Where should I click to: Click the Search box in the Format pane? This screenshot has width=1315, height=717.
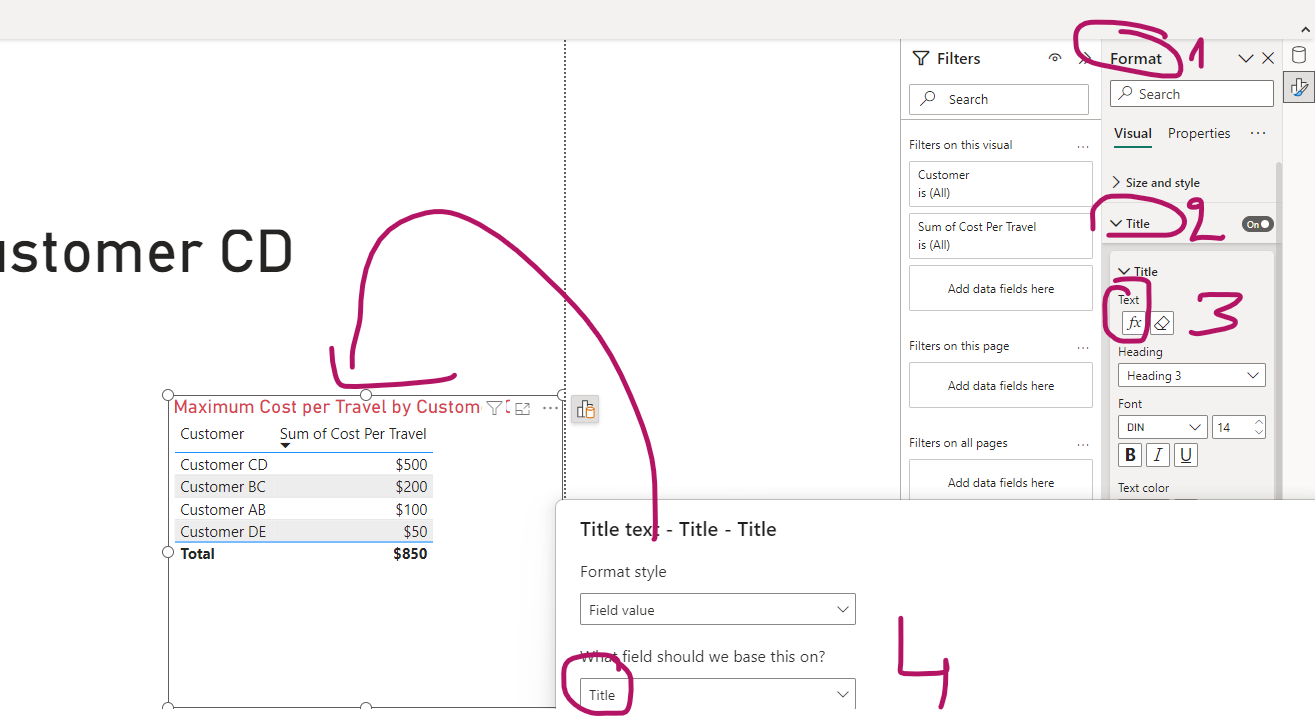coord(1192,94)
